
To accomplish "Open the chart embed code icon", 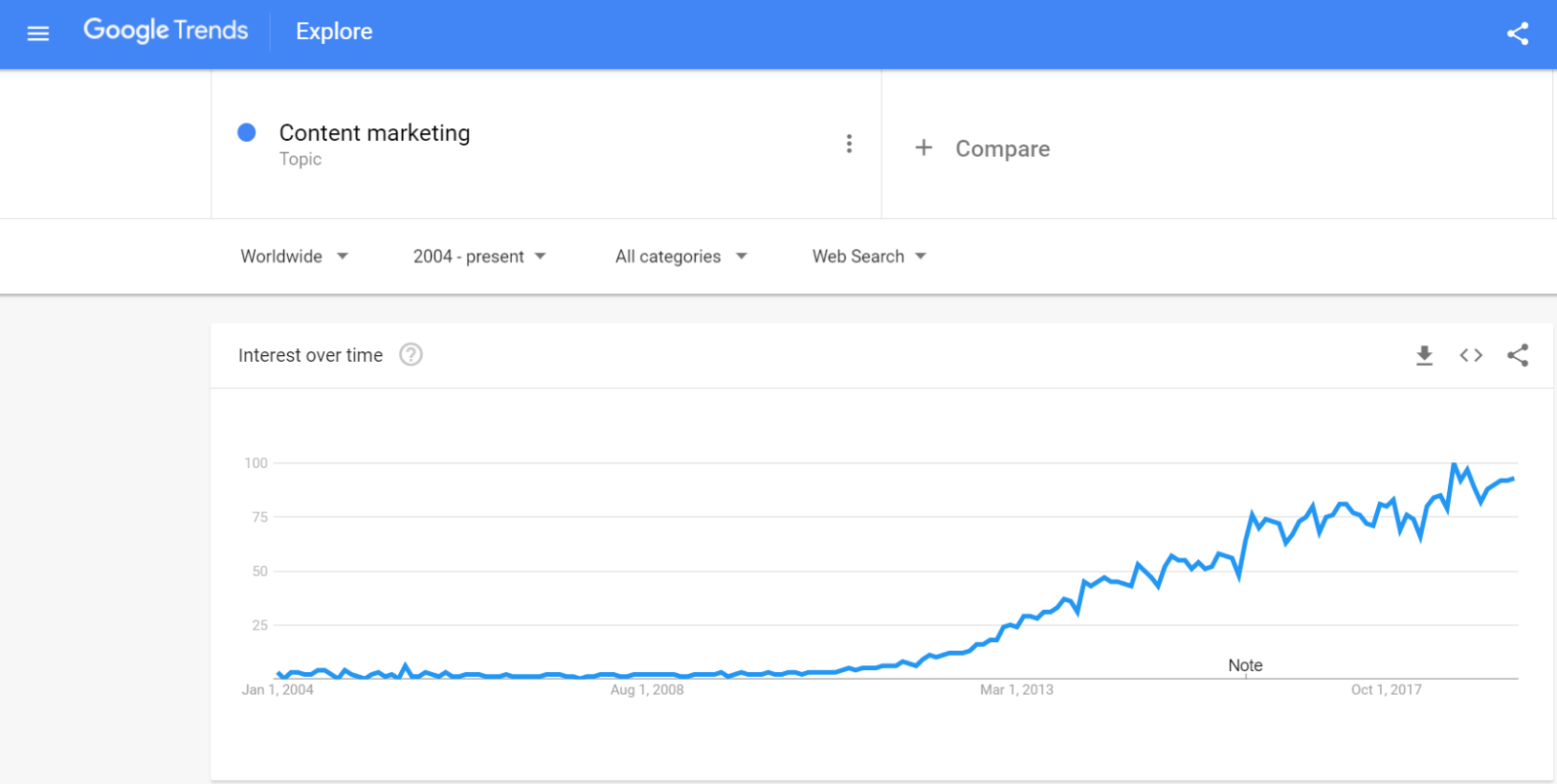I will point(1470,355).
